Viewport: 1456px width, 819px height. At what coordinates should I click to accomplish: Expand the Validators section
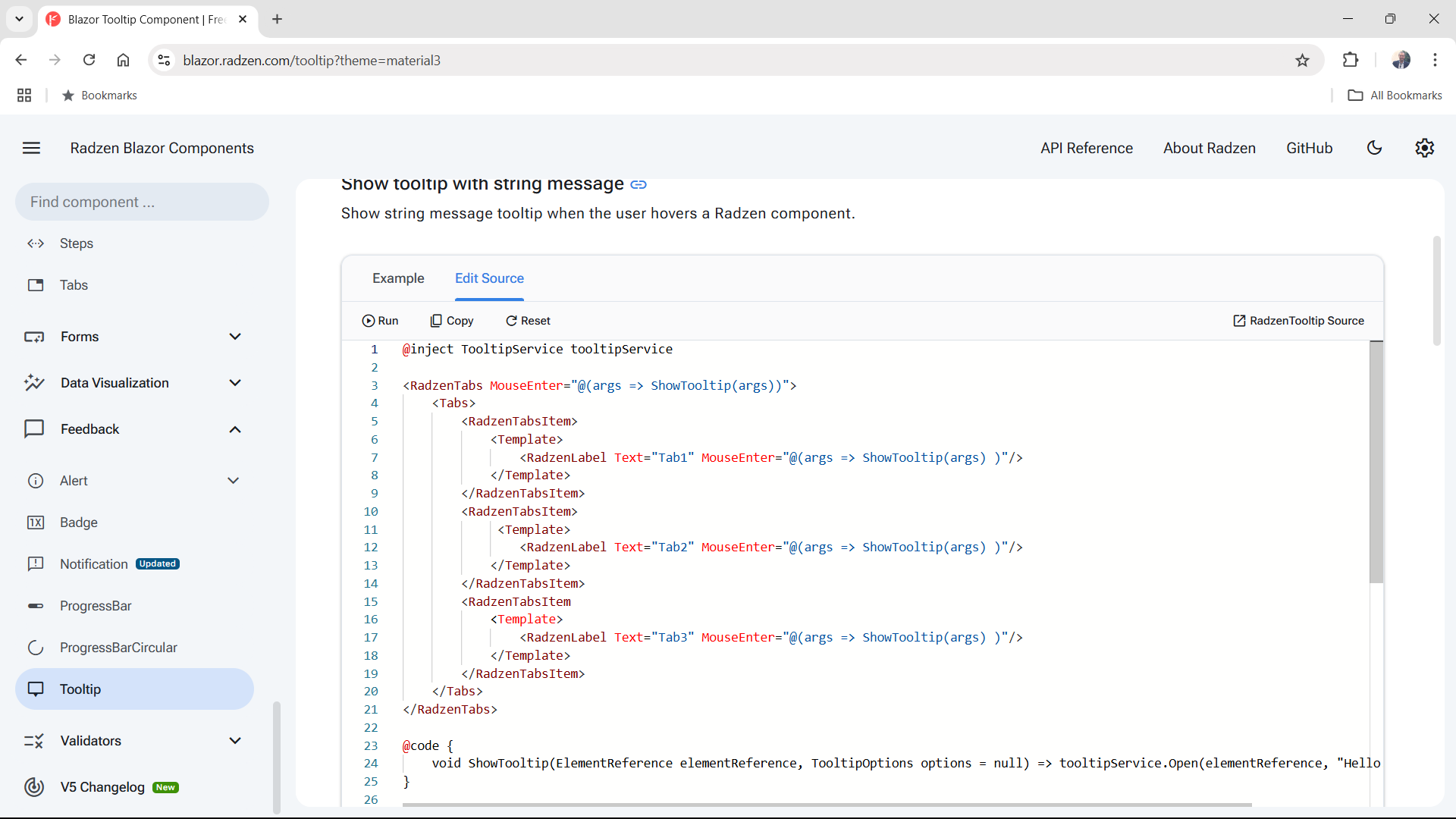[235, 740]
